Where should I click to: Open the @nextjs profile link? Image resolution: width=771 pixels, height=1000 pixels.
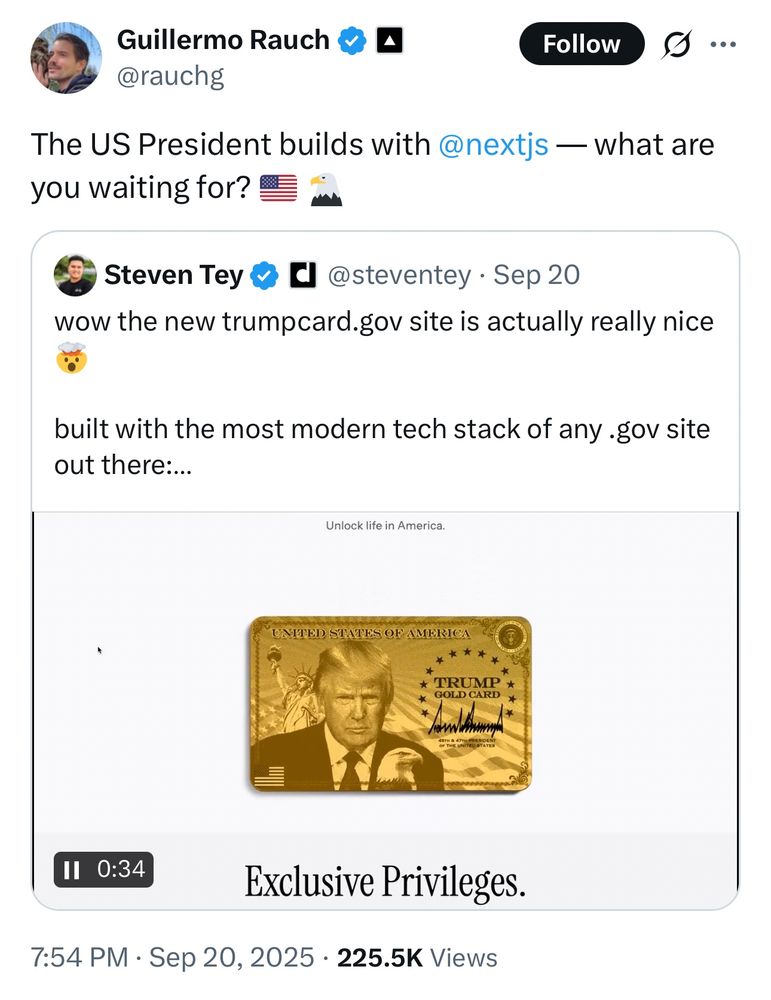pyautogui.click(x=491, y=144)
